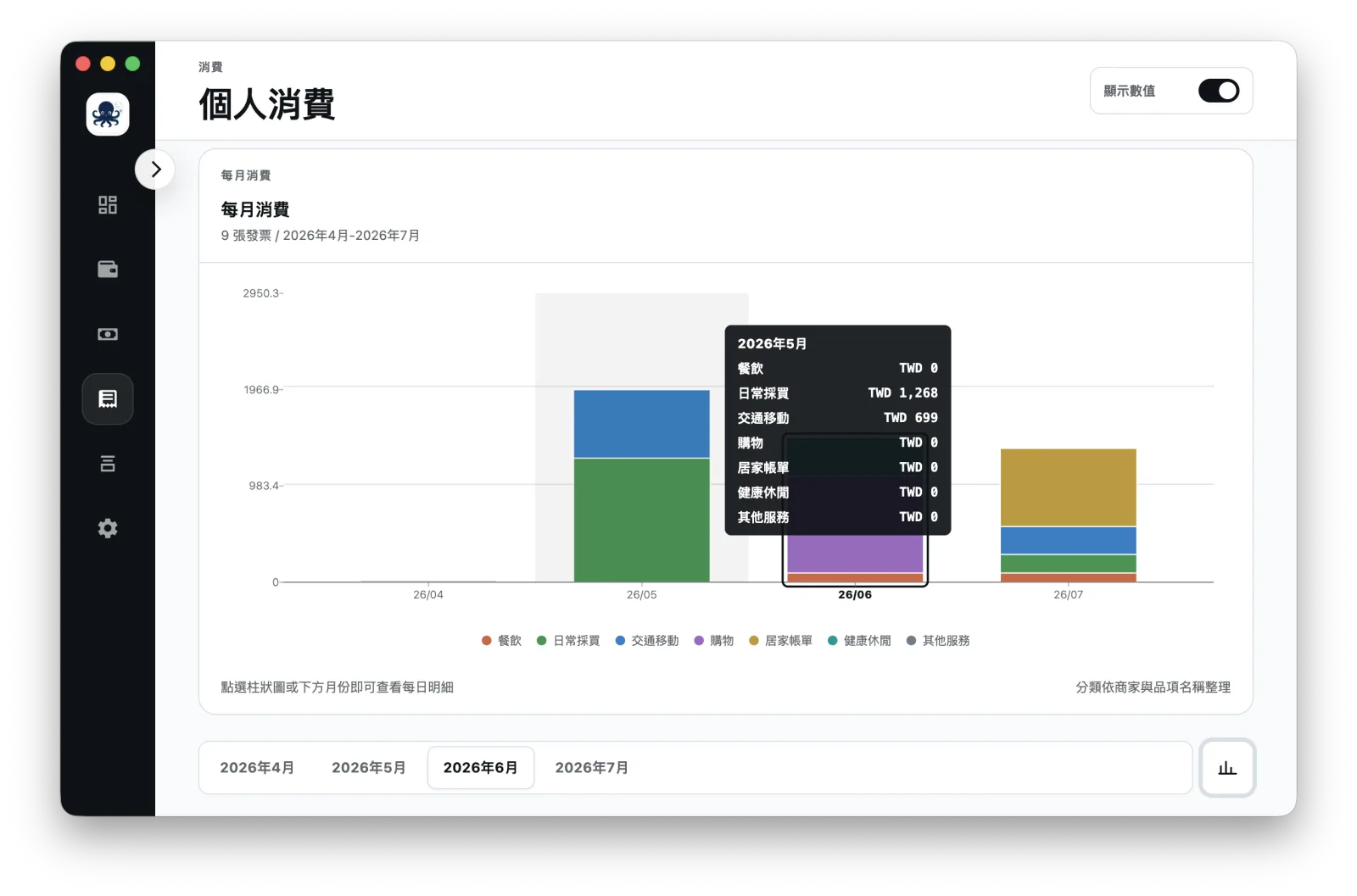Toggle the 其他服務 legend entry
Viewport: 1357px width, 896px height.
pos(938,641)
